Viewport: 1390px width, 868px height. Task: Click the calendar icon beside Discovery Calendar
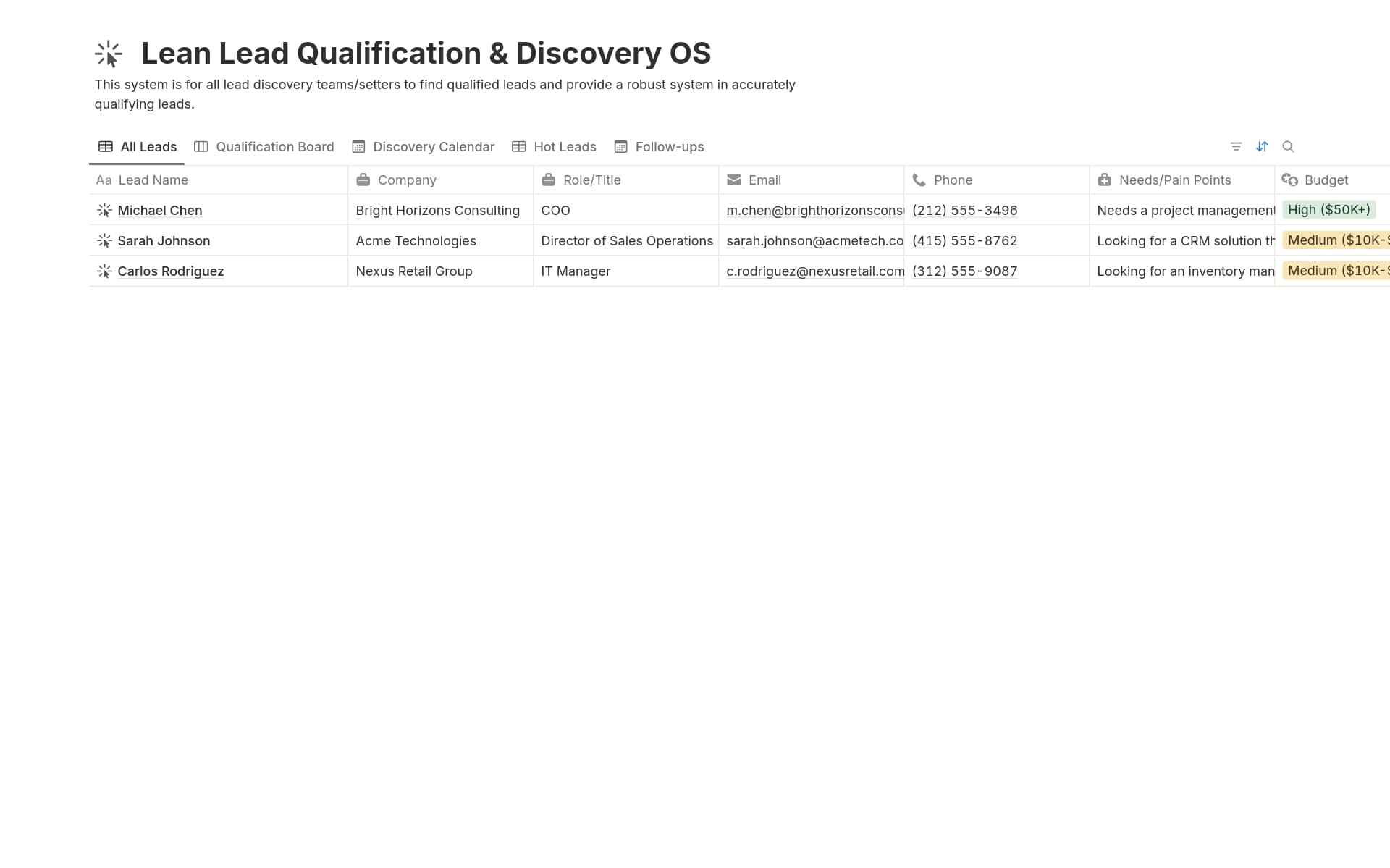pos(359,146)
